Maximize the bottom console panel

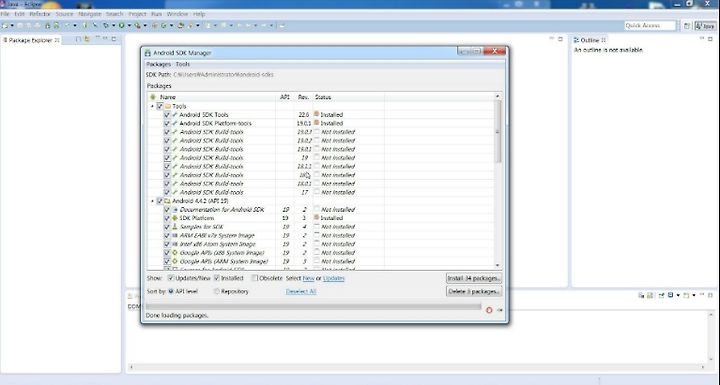[x=710, y=295]
